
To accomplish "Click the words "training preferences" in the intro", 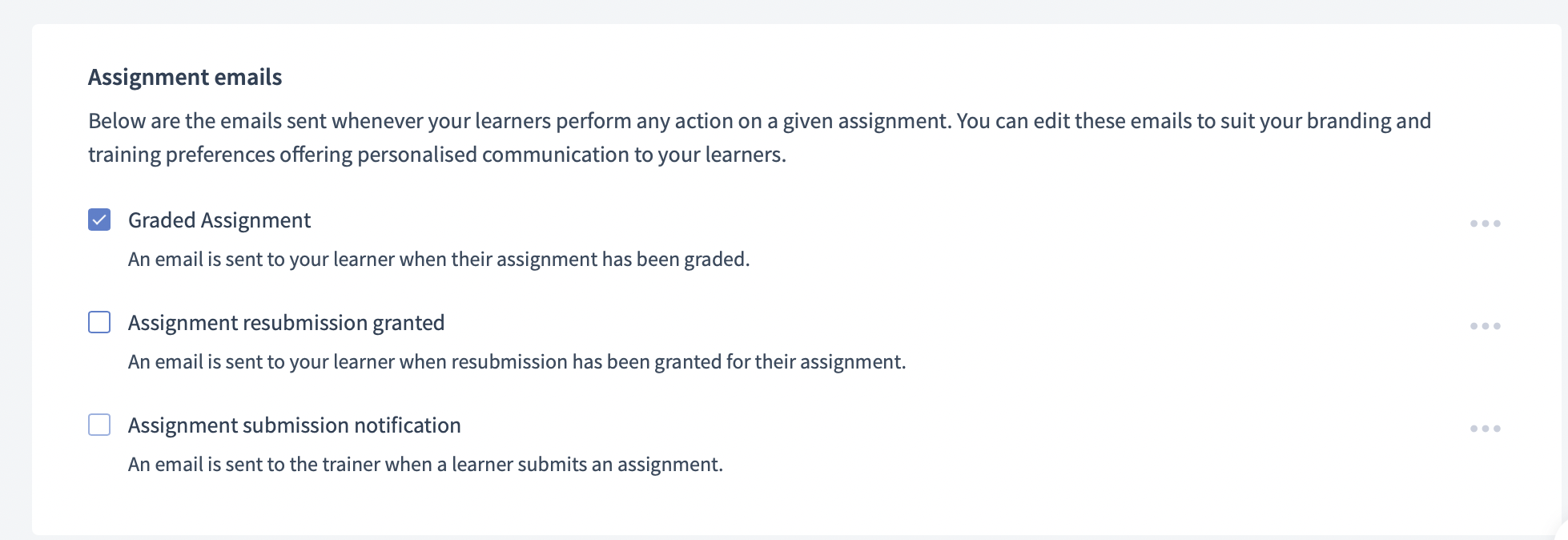I will pyautogui.click(x=181, y=155).
